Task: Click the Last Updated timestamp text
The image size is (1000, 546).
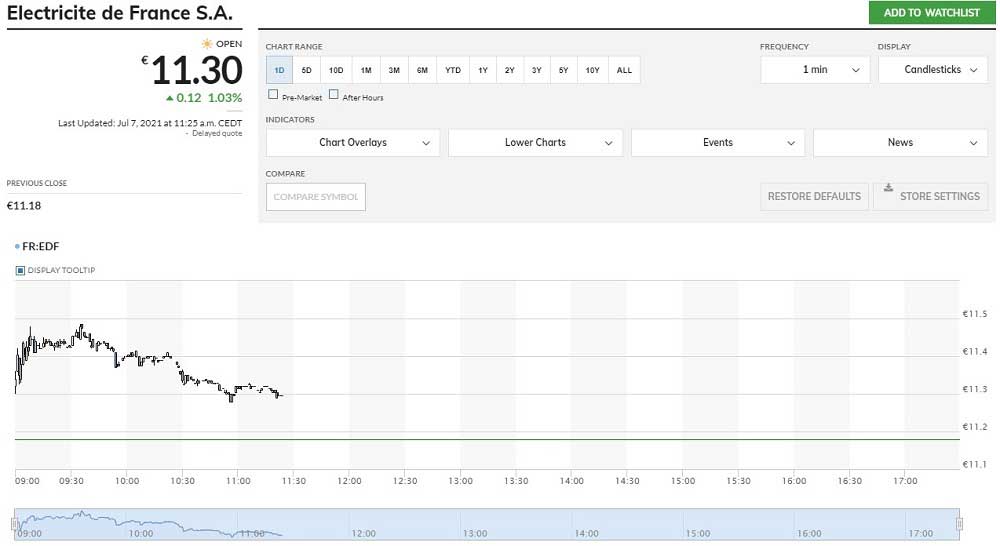Action: [150, 123]
